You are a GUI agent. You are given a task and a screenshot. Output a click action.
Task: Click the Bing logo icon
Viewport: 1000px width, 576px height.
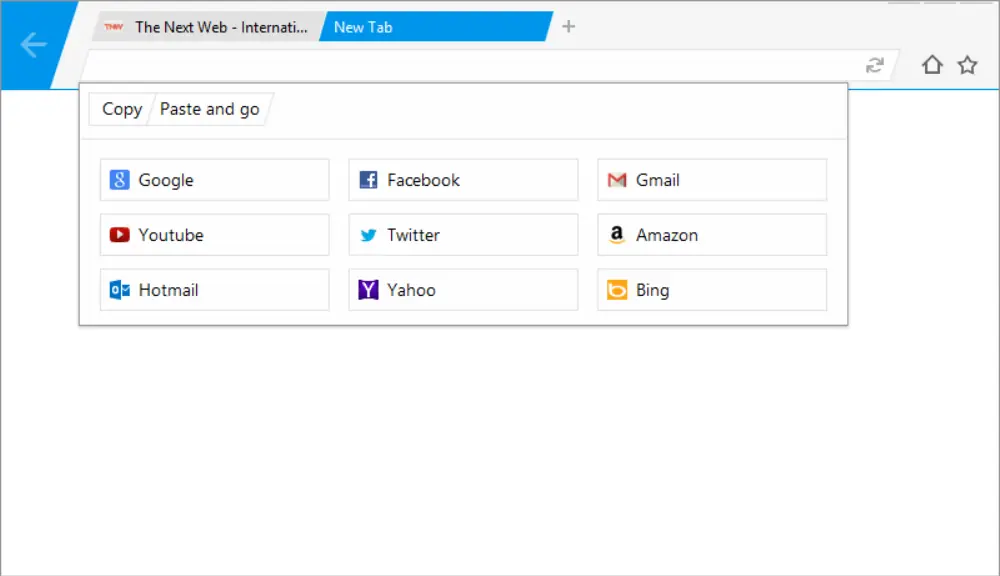[617, 290]
